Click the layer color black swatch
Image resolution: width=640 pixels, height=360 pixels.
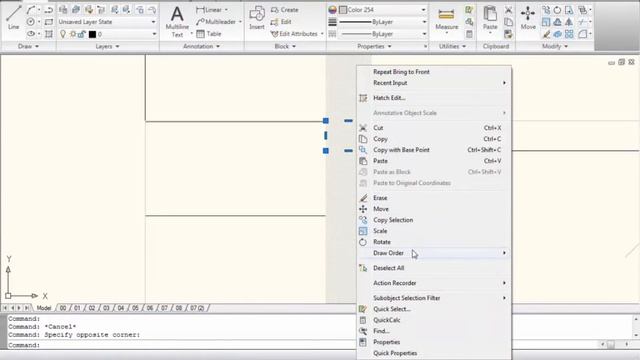pyautogui.click(x=92, y=34)
